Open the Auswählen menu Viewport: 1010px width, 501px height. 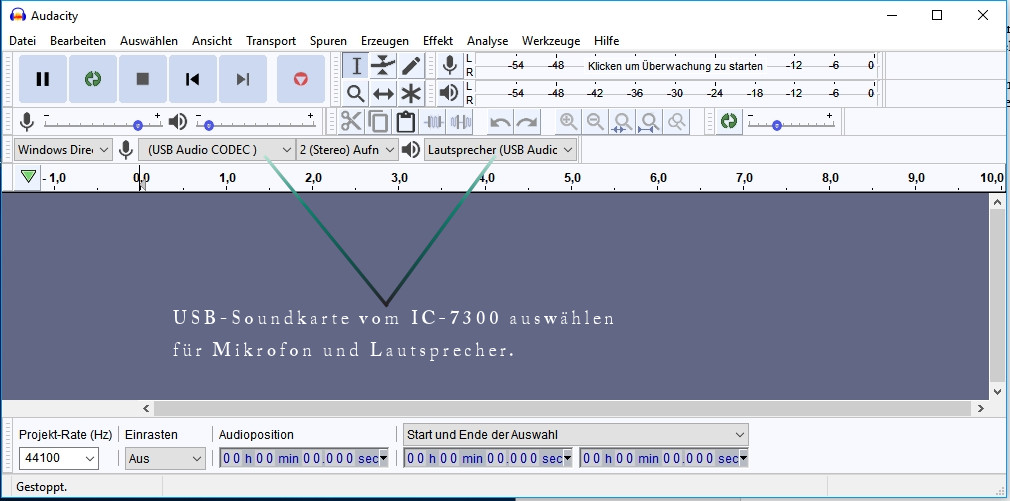(149, 41)
